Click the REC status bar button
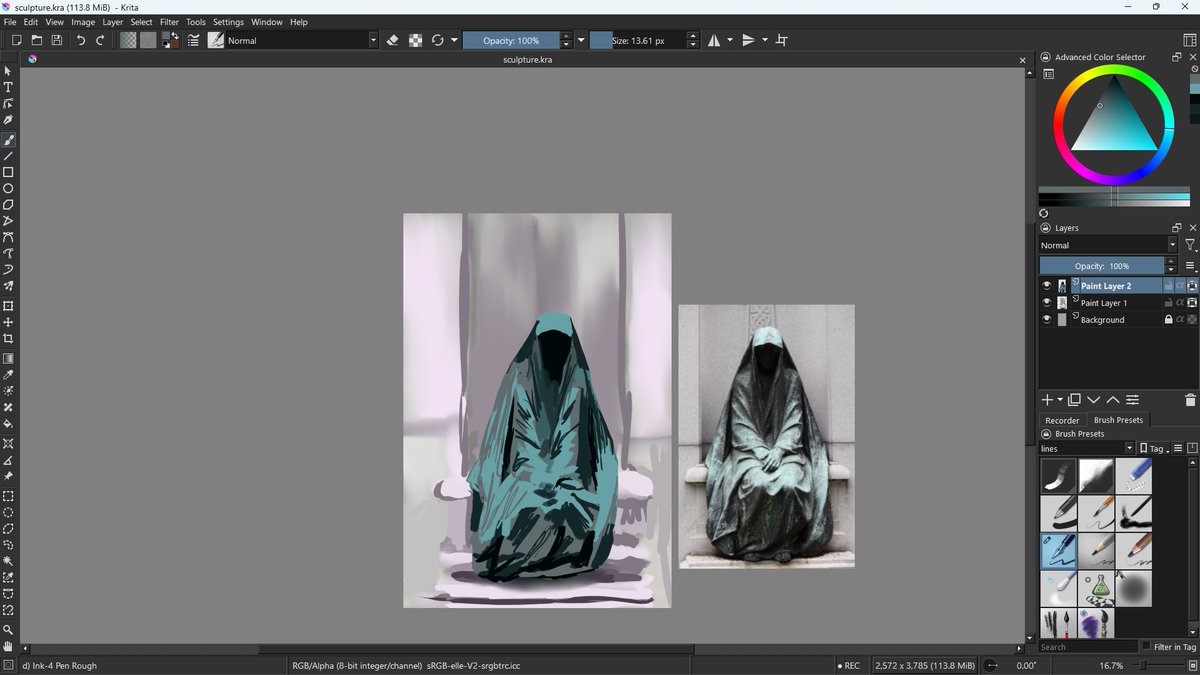This screenshot has height=675, width=1200. coord(848,665)
